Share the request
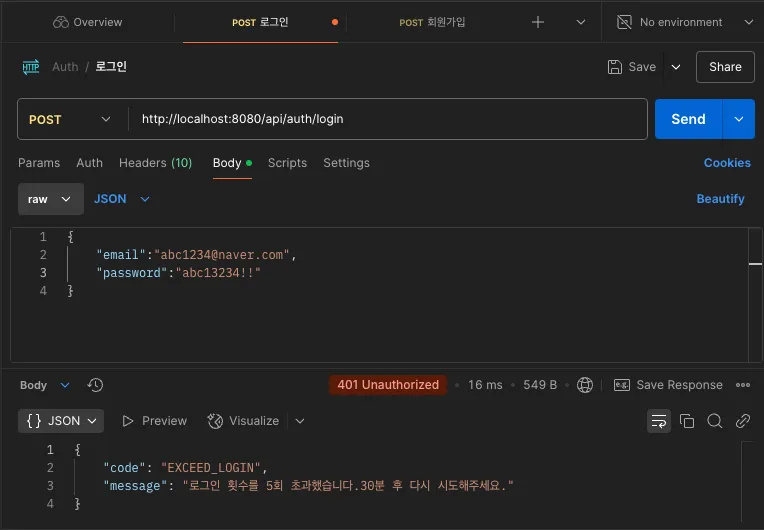Image resolution: width=764 pixels, height=530 pixels. pos(725,67)
